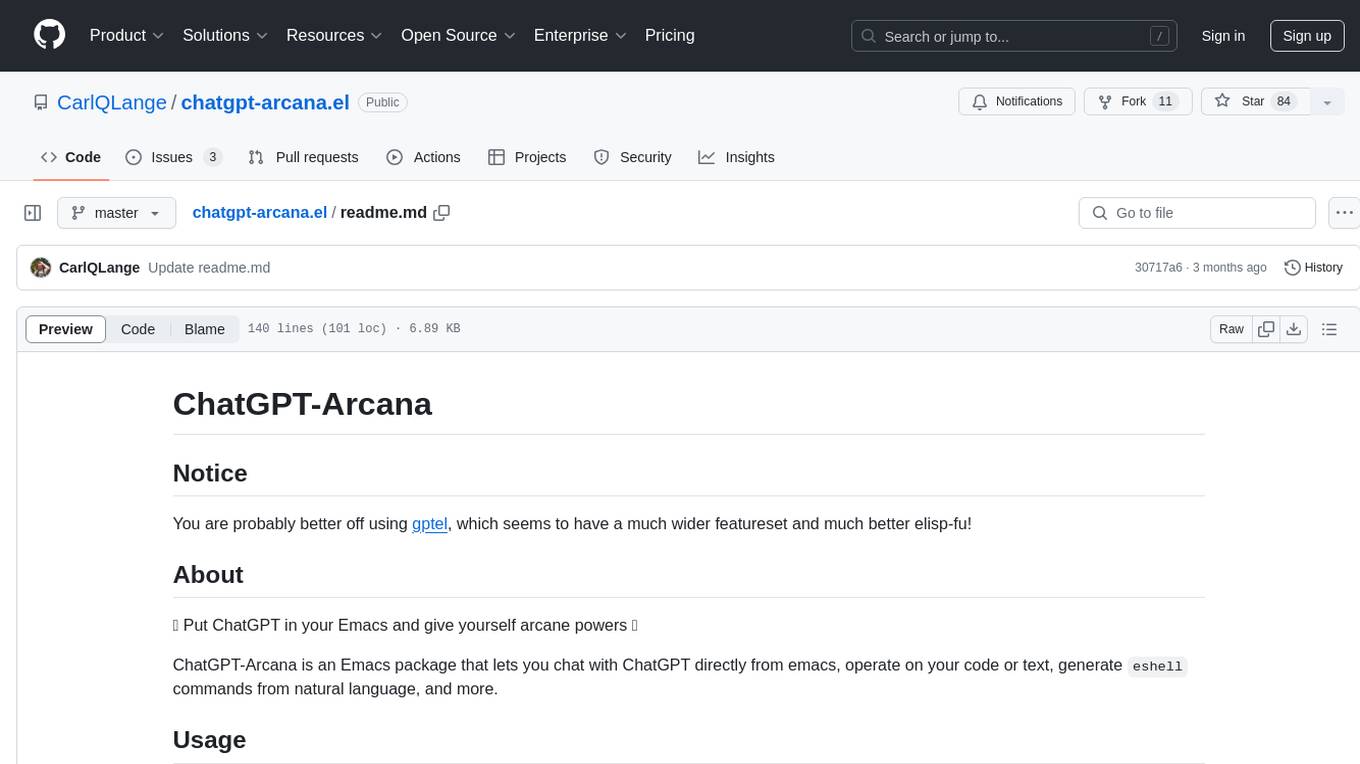Viewport: 1360px width, 764px height.
Task: Click the Sign up button
Action: pos(1307,36)
